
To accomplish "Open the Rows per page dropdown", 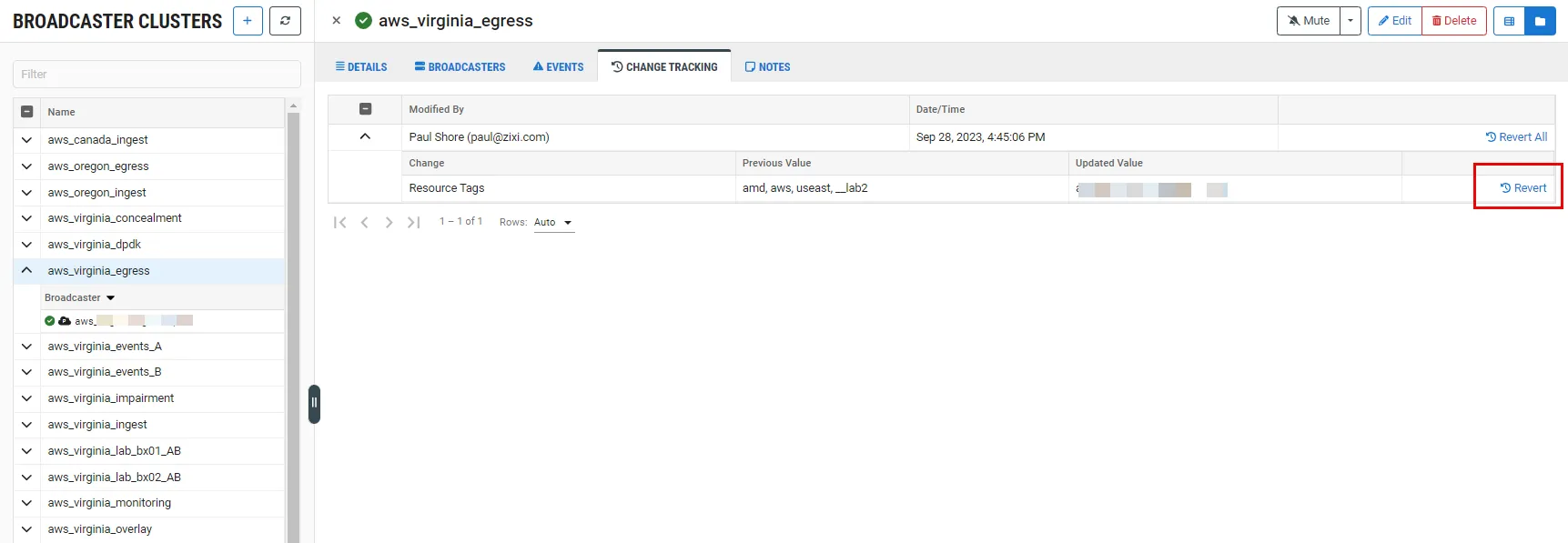I will click(553, 223).
